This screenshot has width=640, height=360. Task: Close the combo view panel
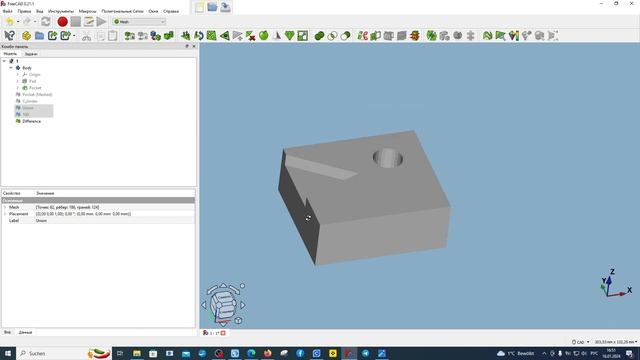coord(194,47)
